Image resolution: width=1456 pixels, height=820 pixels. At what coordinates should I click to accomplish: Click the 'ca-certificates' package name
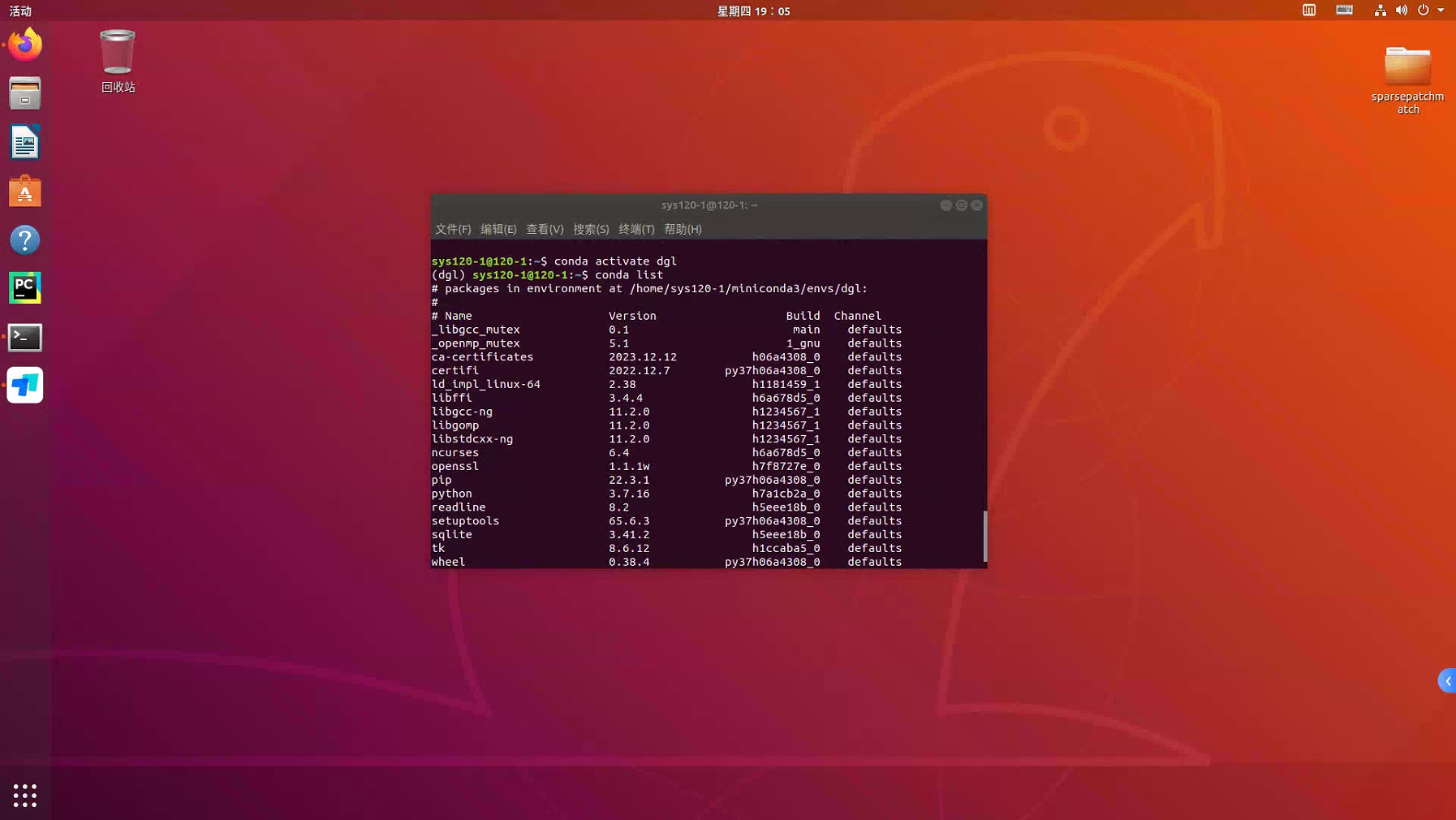pos(482,356)
